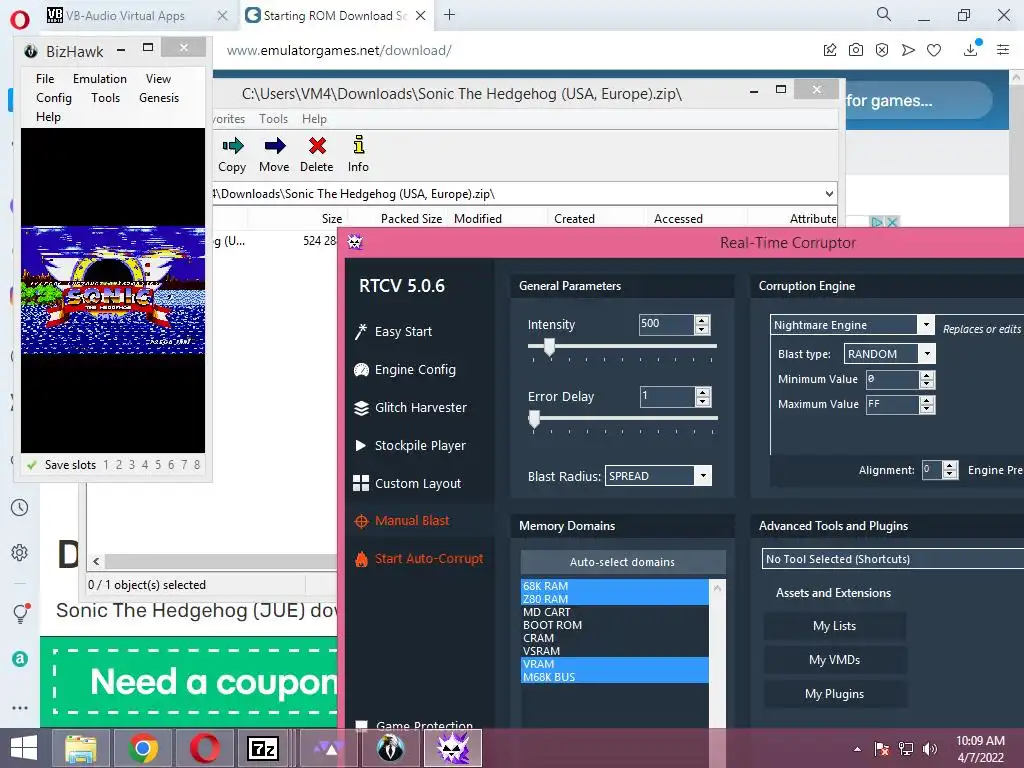Select BizHawk save slot 3
The width and height of the screenshot is (1024, 768).
(132, 465)
